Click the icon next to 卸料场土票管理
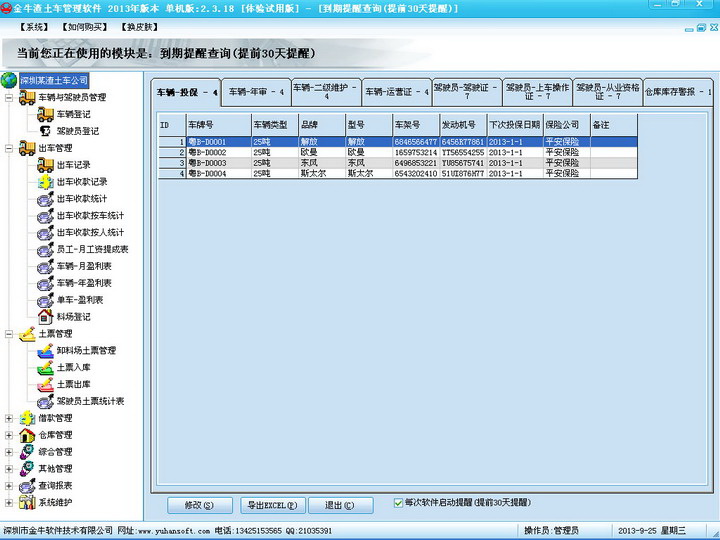The width and height of the screenshot is (720, 540). pos(45,350)
